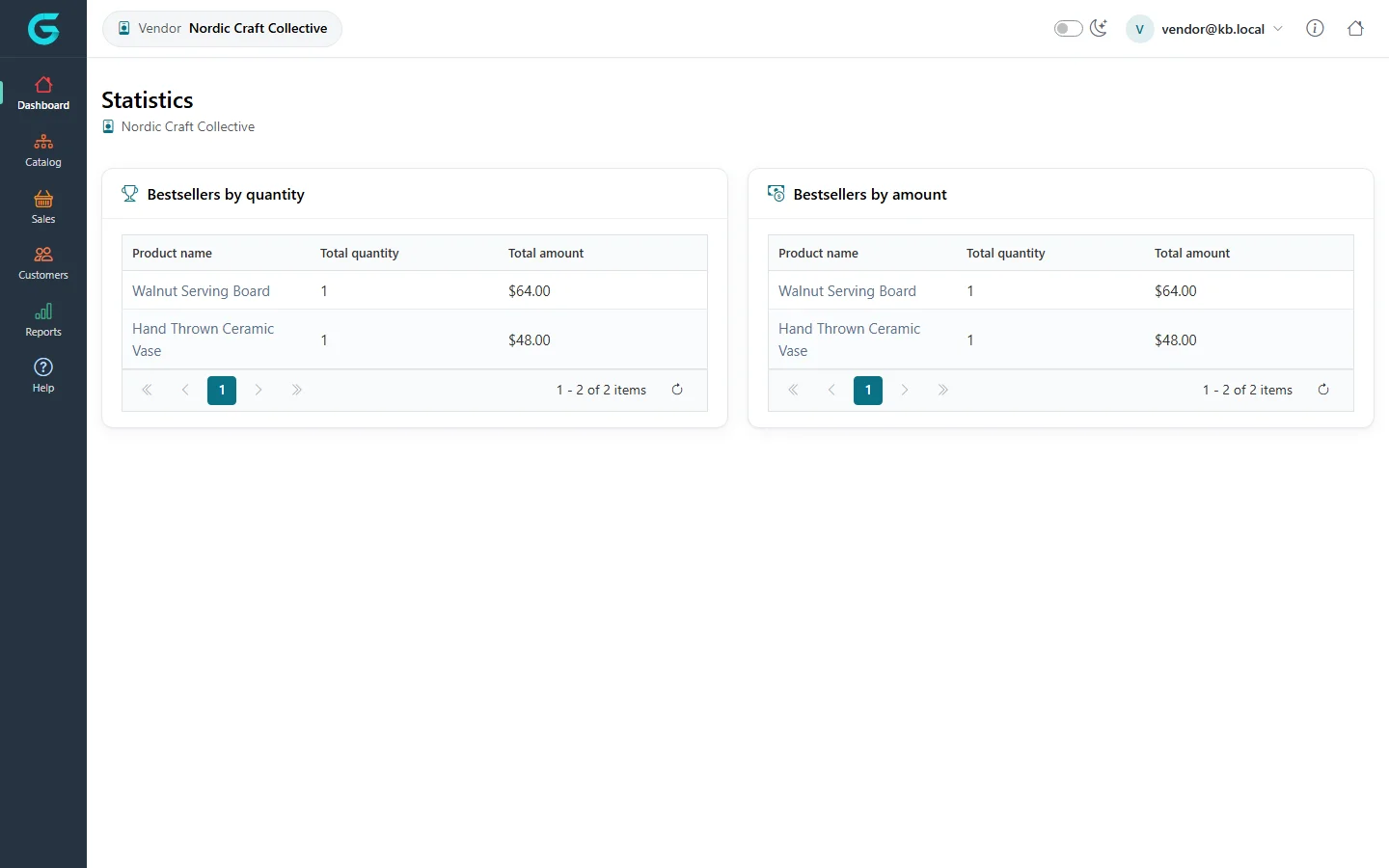
Task: Click the app logo in sidebar
Action: tap(43, 29)
